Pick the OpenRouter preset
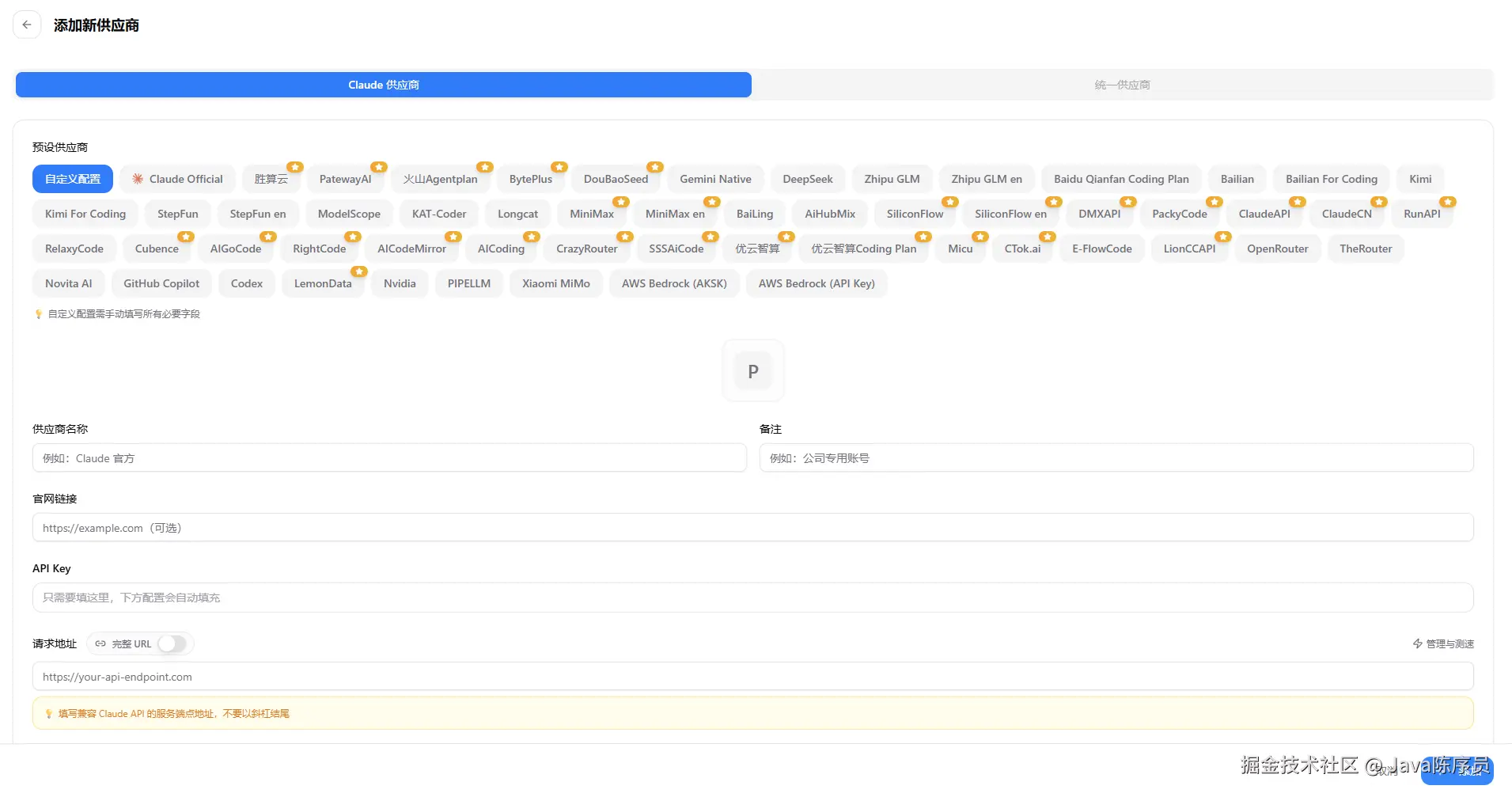 1278,249
